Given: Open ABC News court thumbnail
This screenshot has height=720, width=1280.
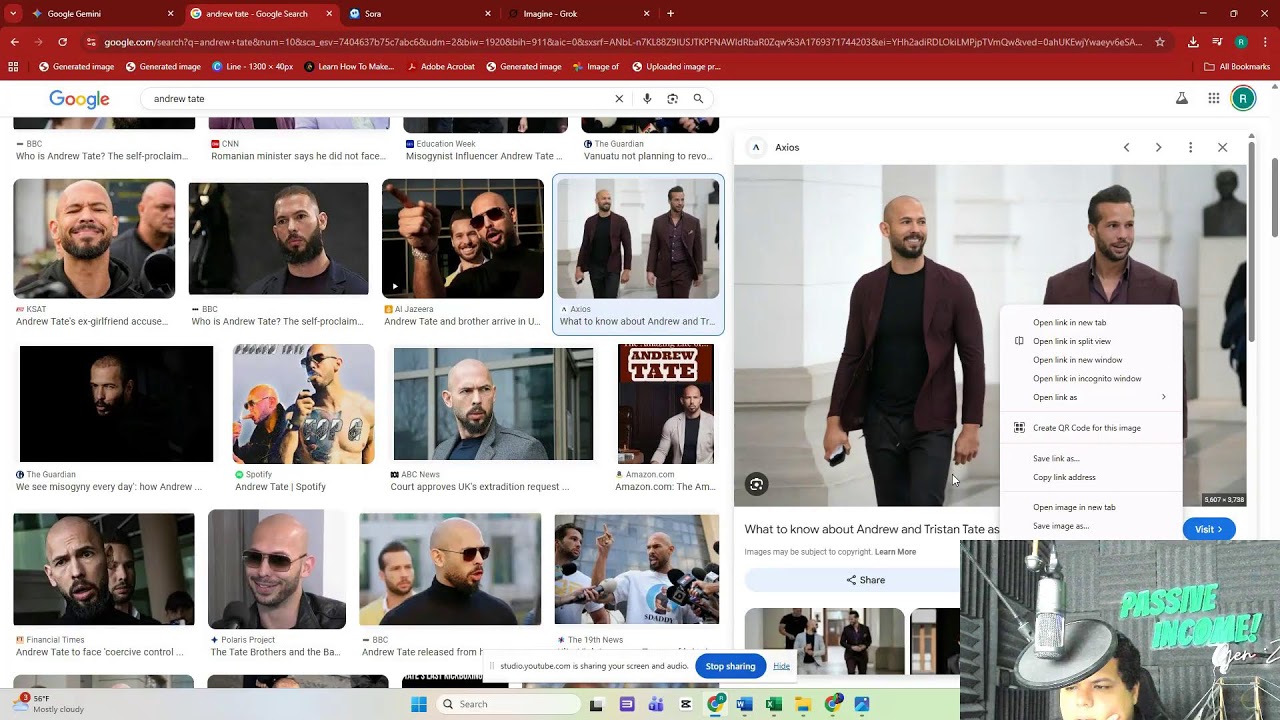Looking at the screenshot, I should coord(493,404).
